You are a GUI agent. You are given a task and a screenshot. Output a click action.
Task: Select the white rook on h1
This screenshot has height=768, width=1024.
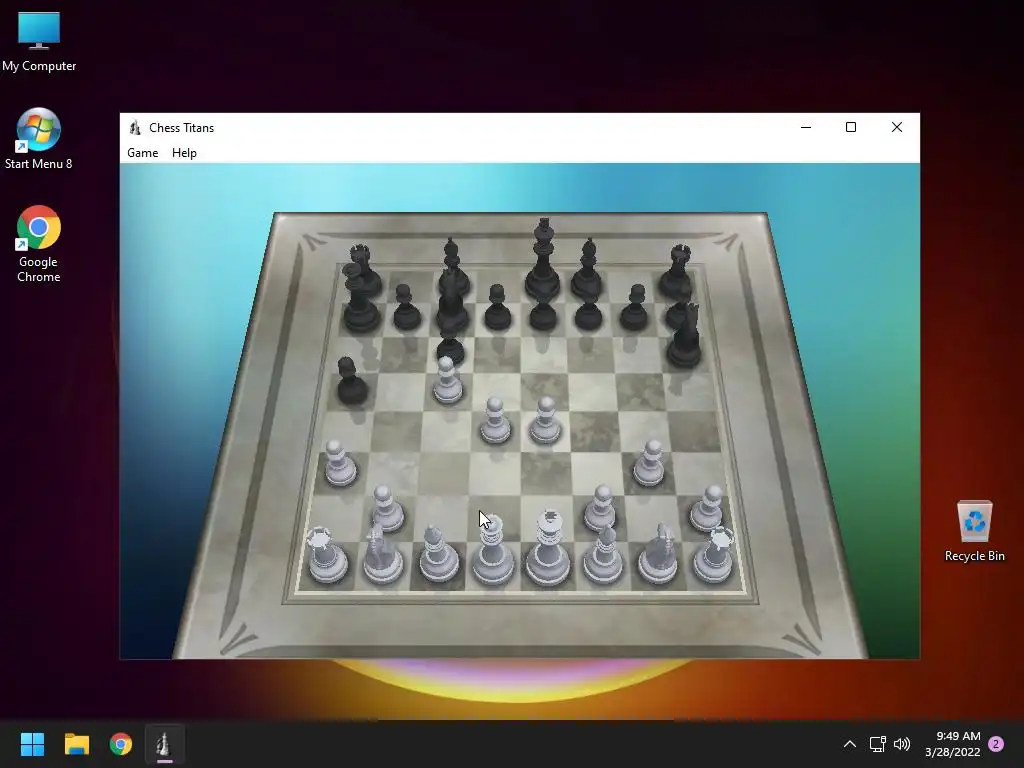(714, 554)
